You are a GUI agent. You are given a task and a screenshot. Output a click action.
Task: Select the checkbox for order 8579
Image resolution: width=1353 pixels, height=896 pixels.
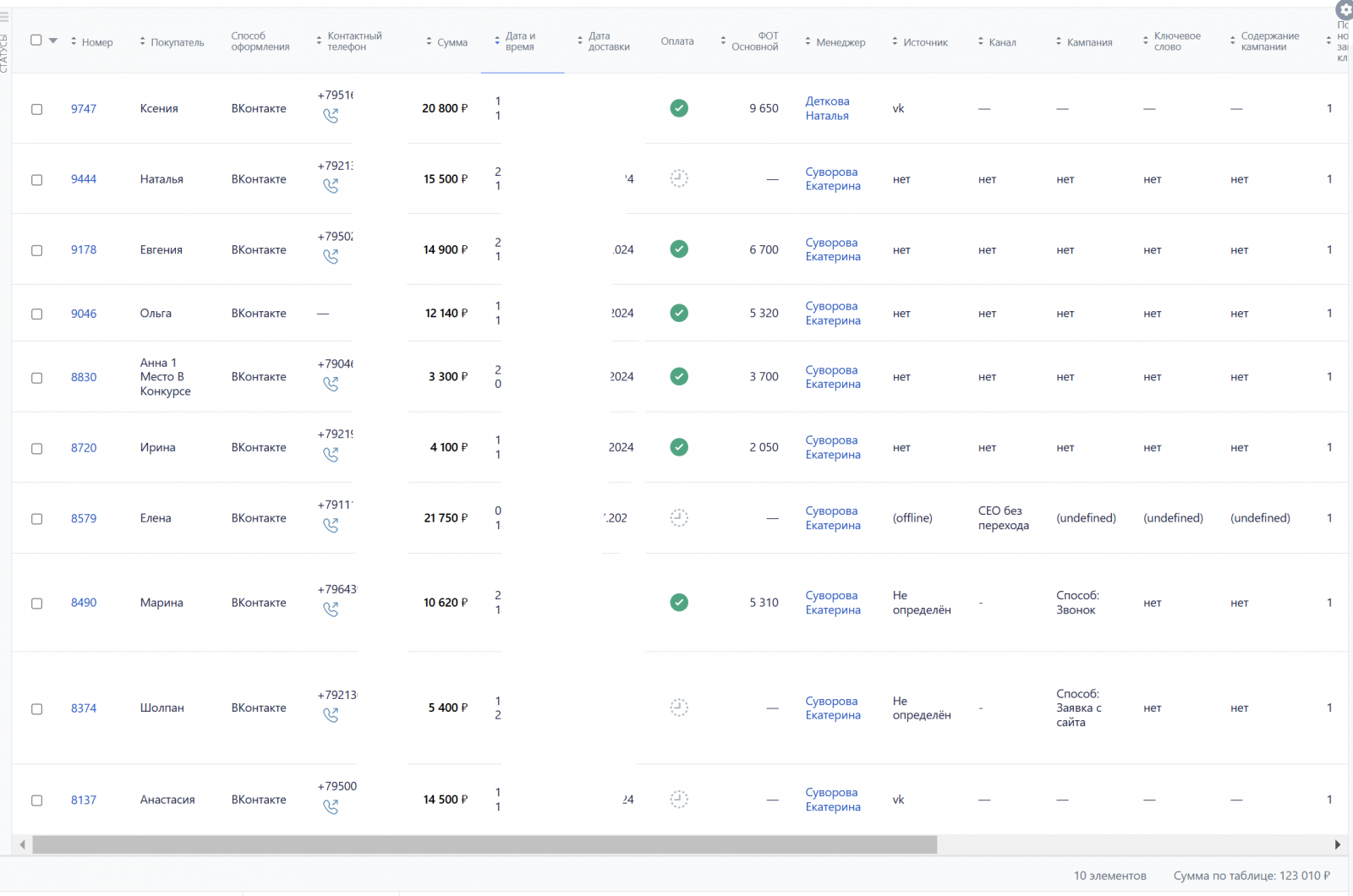point(37,519)
